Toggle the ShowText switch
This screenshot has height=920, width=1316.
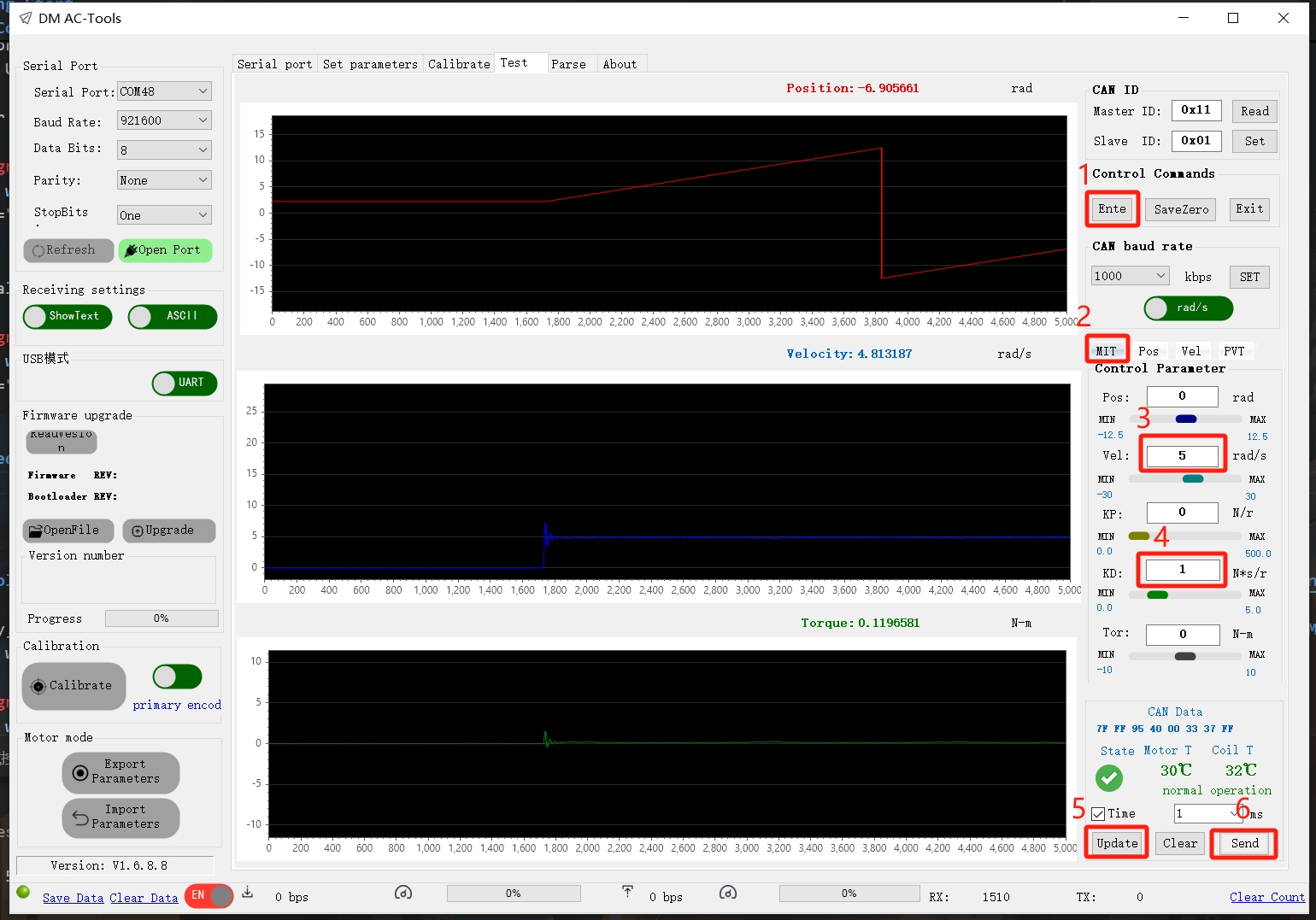[x=68, y=317]
